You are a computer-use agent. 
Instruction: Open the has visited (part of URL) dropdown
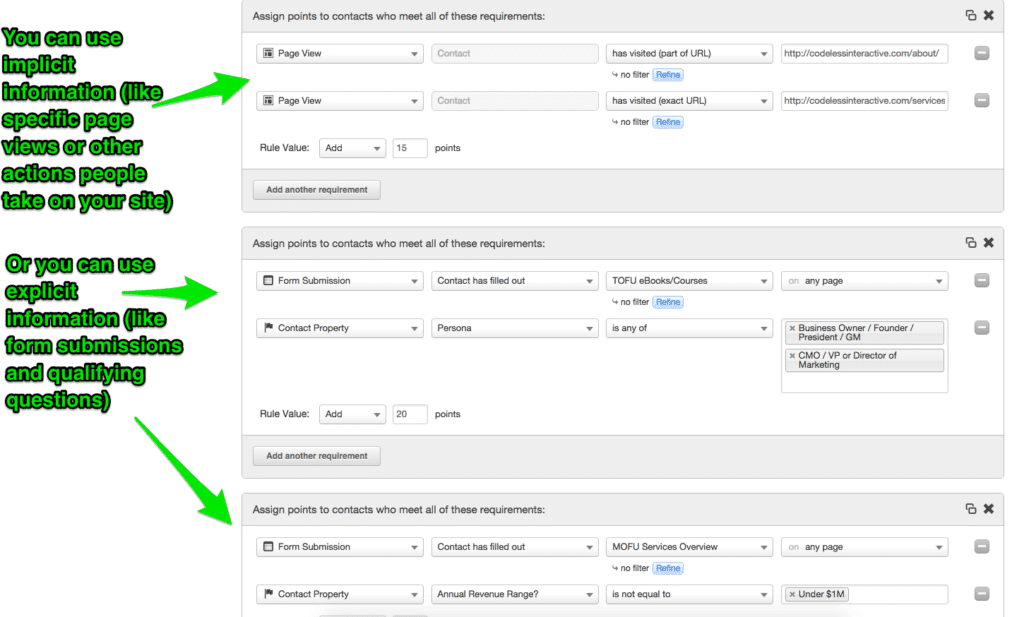[690, 53]
